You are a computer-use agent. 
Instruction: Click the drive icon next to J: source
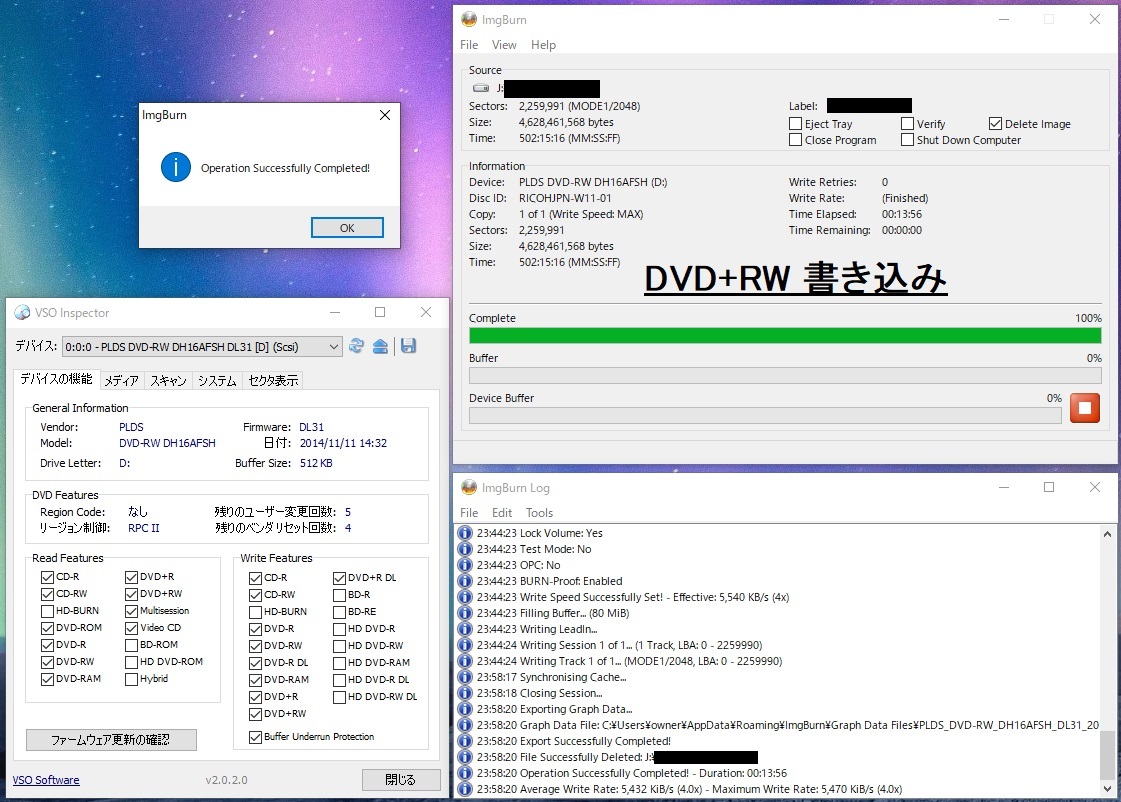tap(480, 88)
